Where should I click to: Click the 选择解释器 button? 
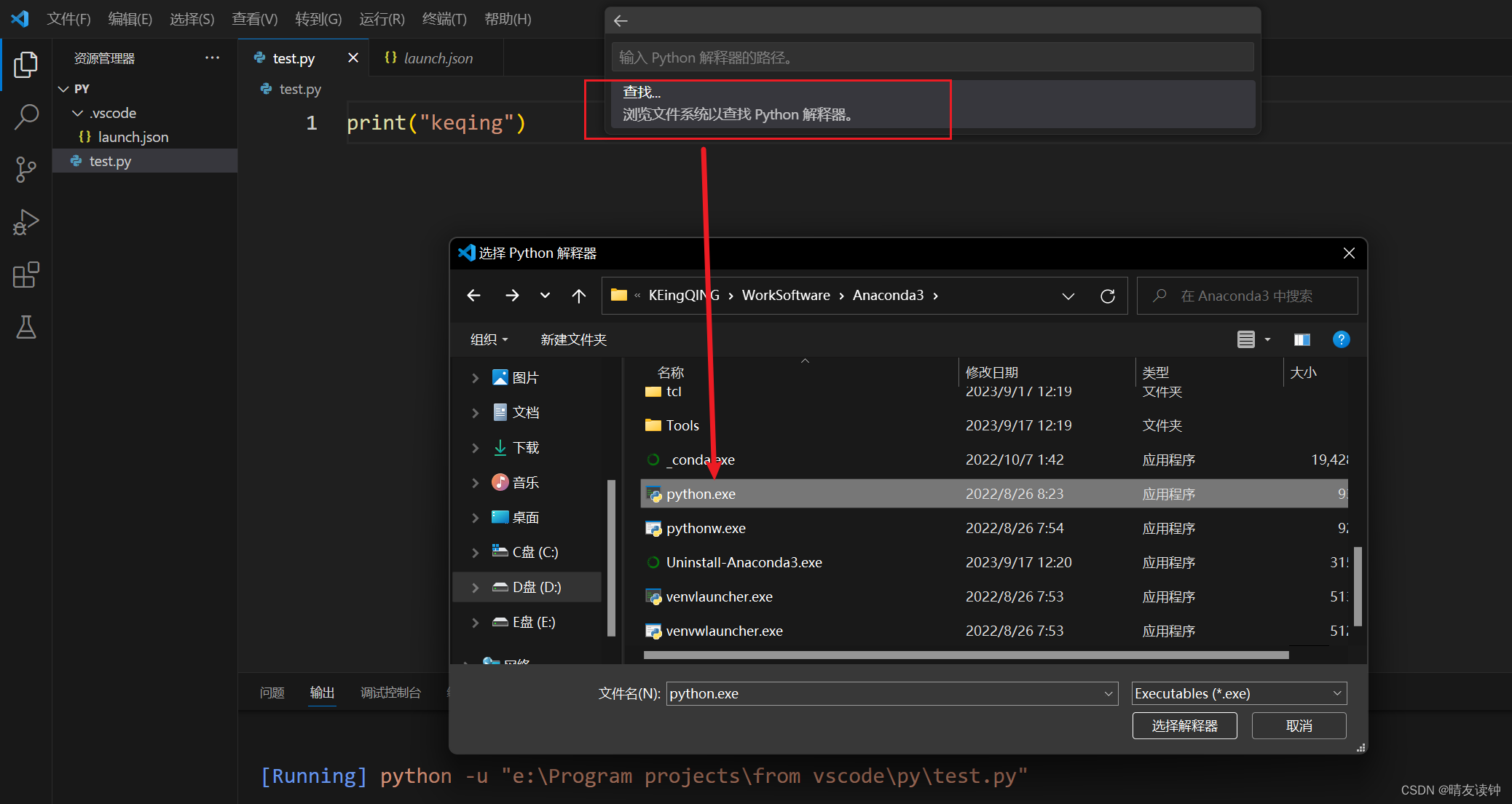1184,725
